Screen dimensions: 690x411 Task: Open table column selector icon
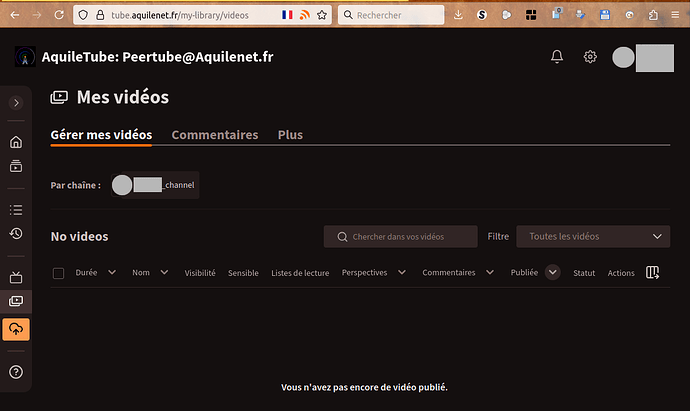pyautogui.click(x=653, y=272)
